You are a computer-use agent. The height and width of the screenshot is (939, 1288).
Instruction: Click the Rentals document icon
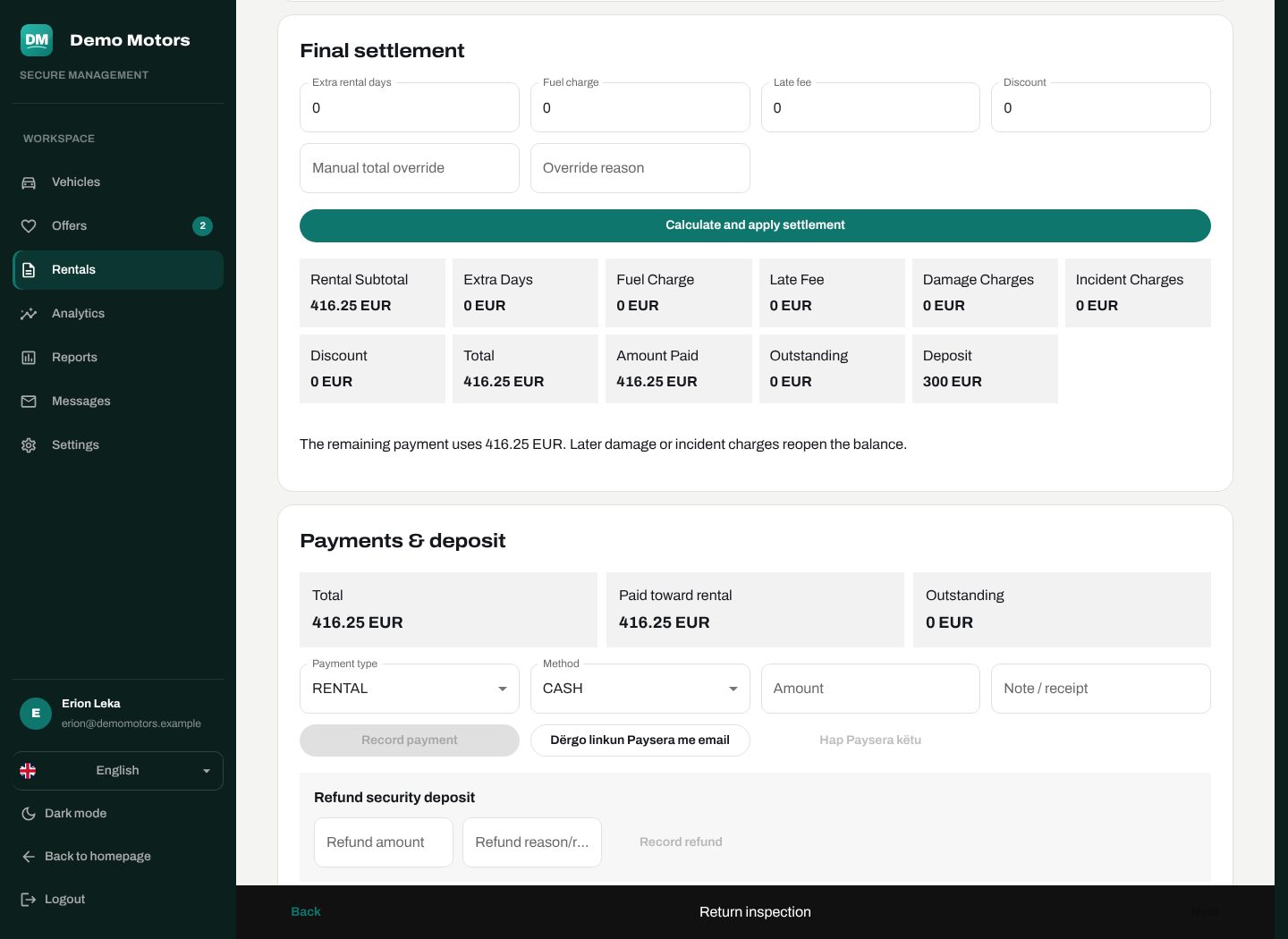click(x=29, y=270)
